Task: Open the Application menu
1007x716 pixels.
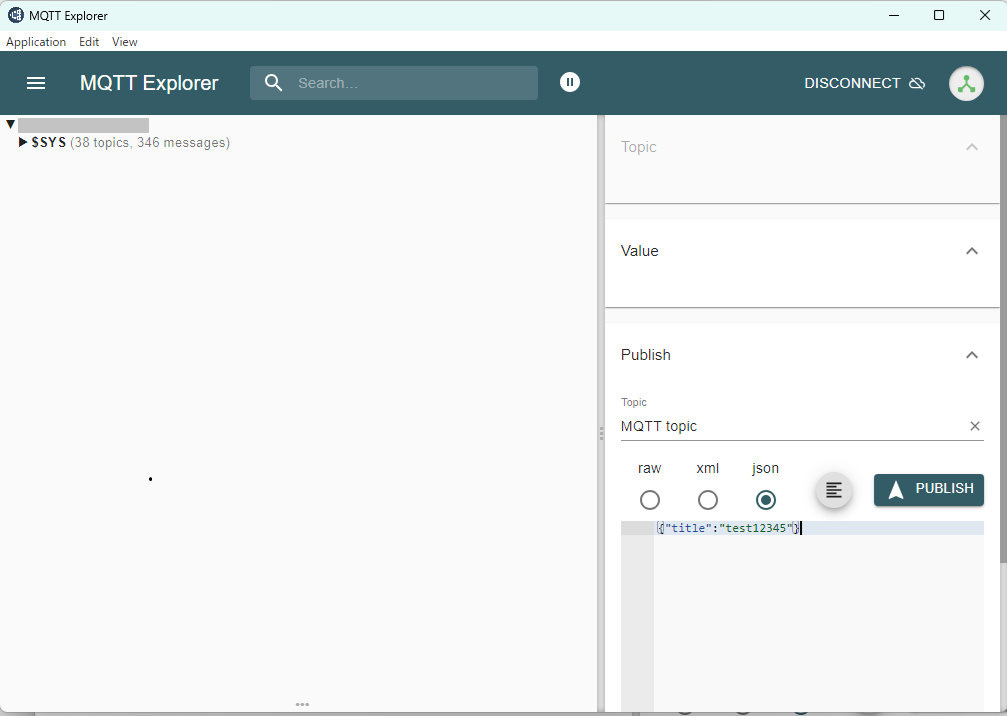Action: coord(36,42)
